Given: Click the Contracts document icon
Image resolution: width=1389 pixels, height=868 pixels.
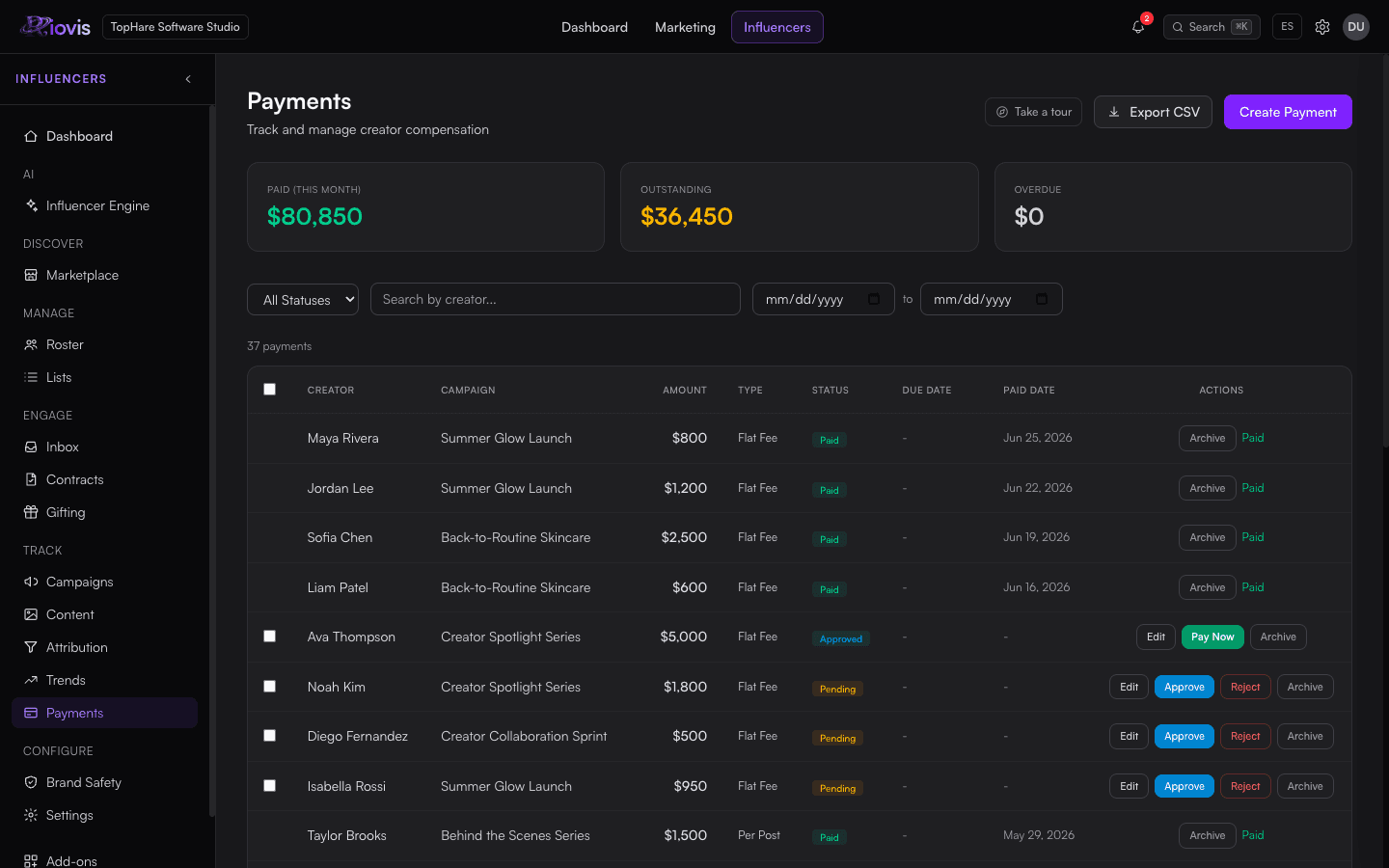Looking at the screenshot, I should pyautogui.click(x=31, y=479).
